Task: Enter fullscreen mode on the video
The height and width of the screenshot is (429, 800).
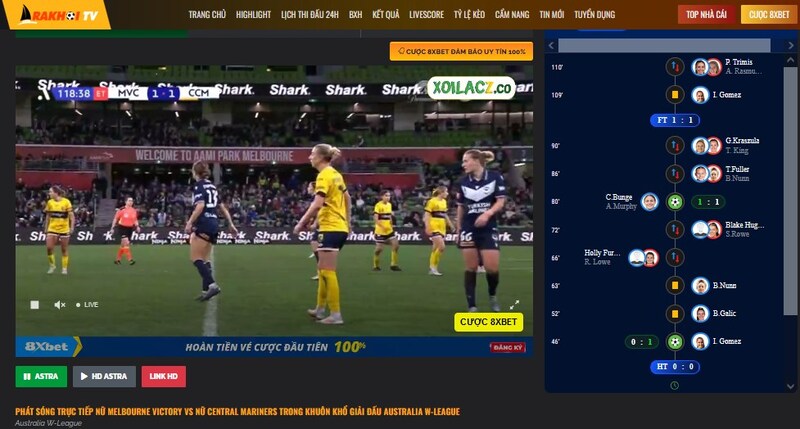Action: (514, 305)
